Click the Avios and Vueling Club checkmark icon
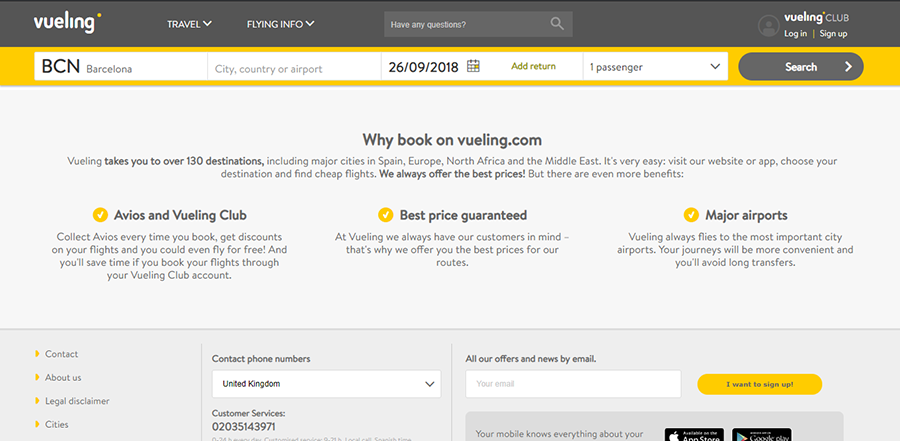 (x=100, y=215)
